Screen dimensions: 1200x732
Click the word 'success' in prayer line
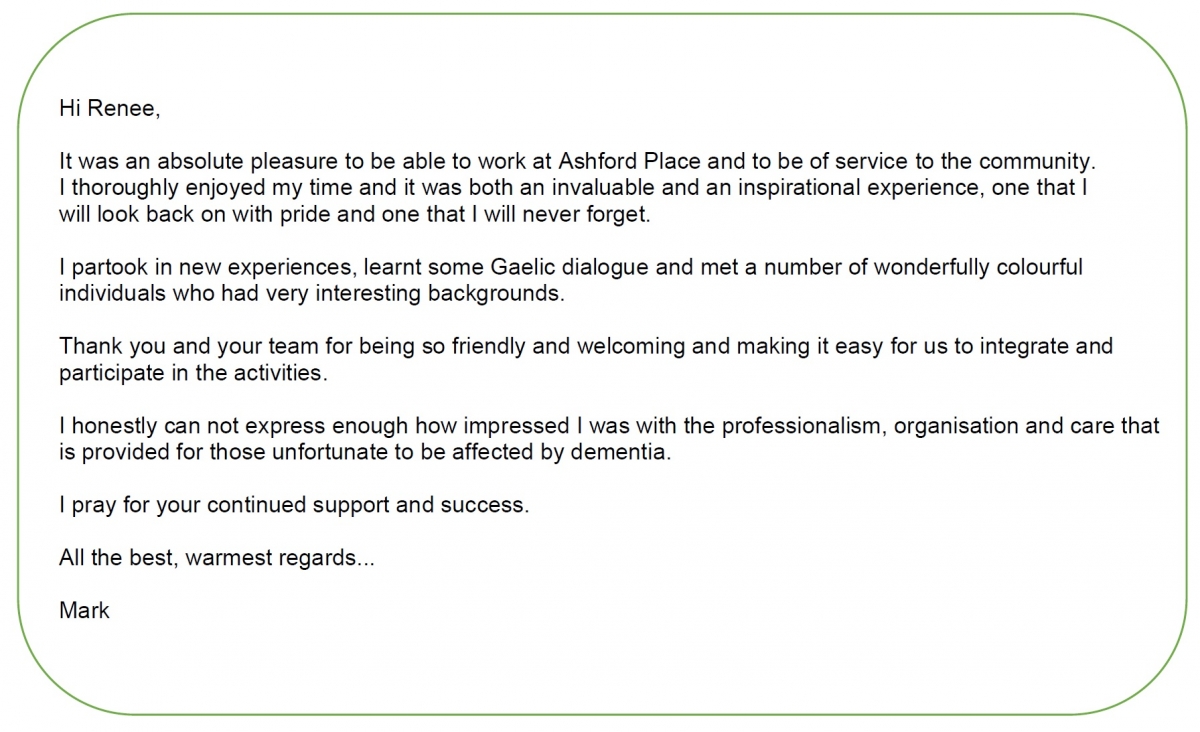[x=486, y=505]
